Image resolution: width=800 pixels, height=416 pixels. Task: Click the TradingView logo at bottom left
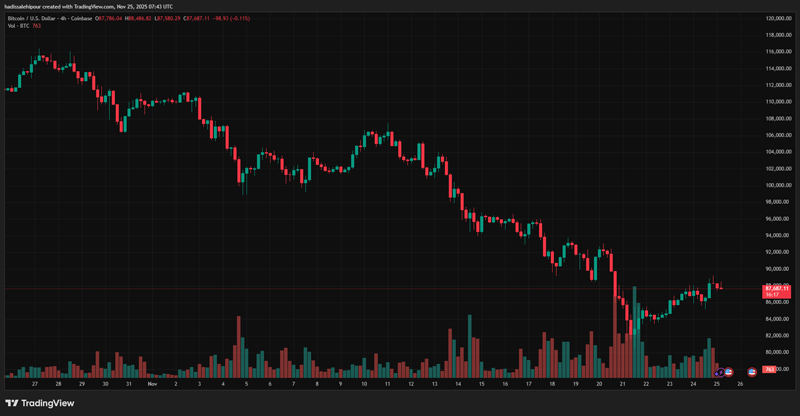40,403
